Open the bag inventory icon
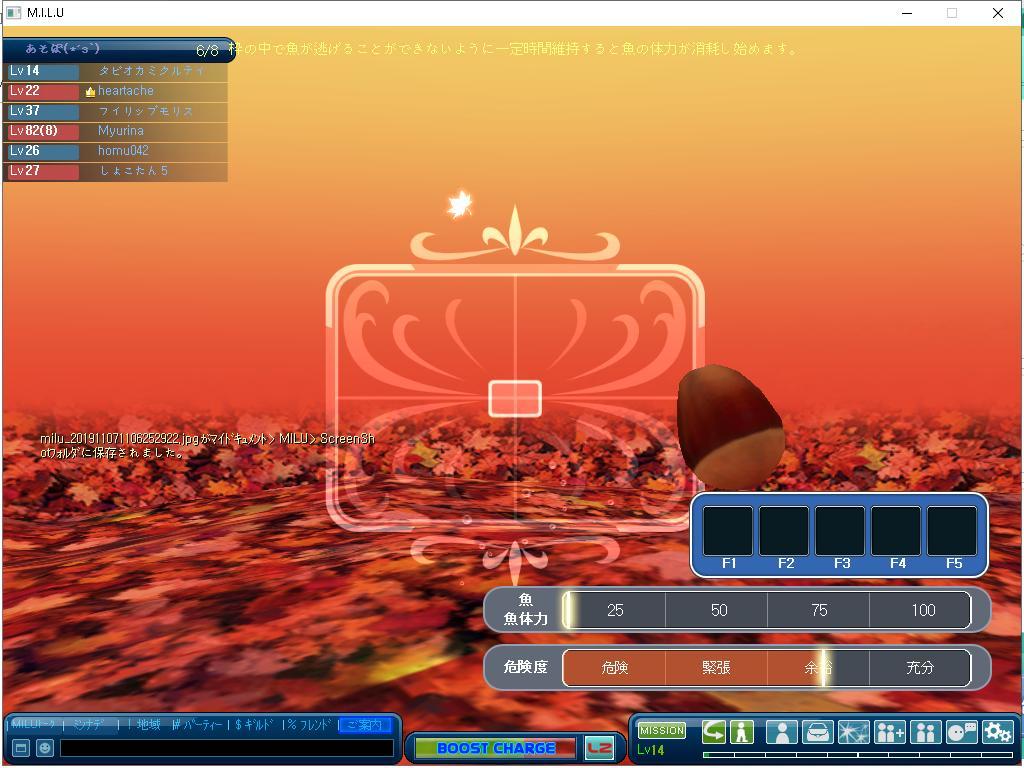 (x=818, y=731)
